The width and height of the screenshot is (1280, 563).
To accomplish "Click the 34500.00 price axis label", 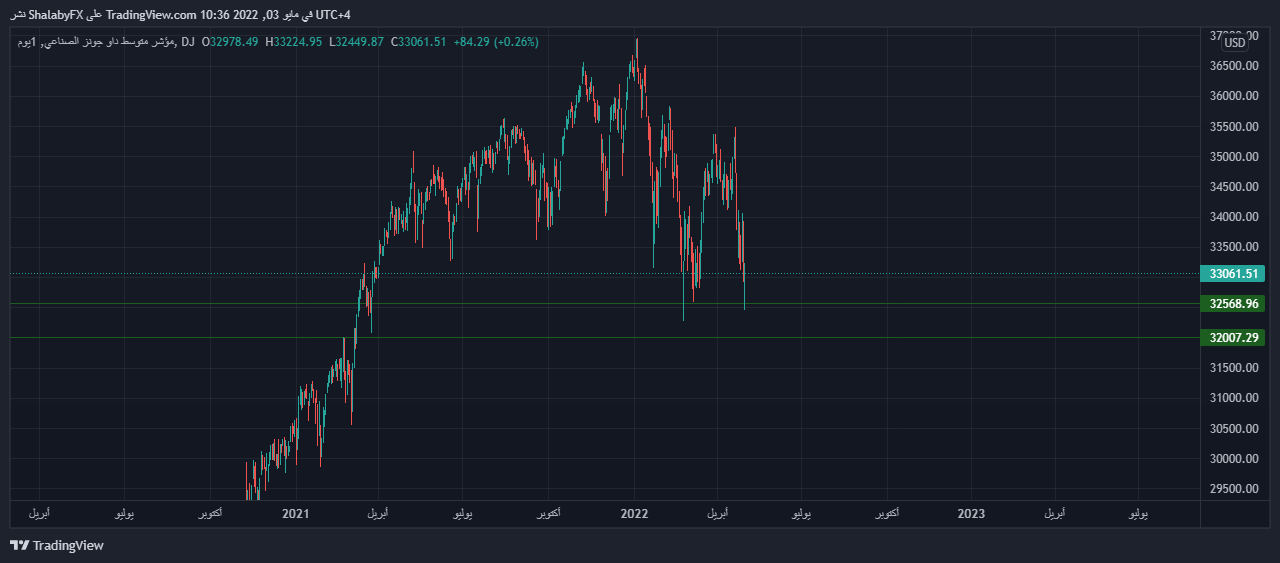I will [x=1233, y=187].
